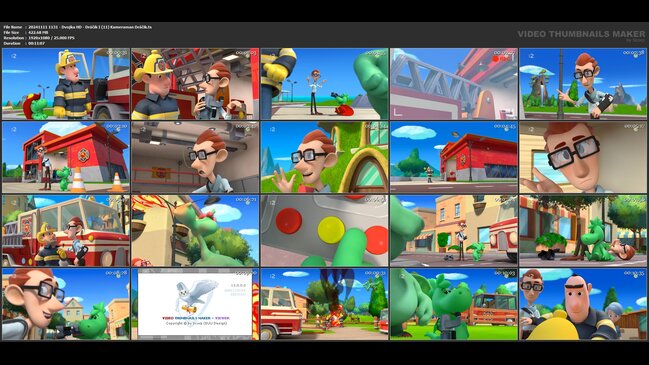The width and height of the screenshot is (649, 365).
Task: Click the red REC indicator on ladder thumbnail
Action: tap(500, 59)
